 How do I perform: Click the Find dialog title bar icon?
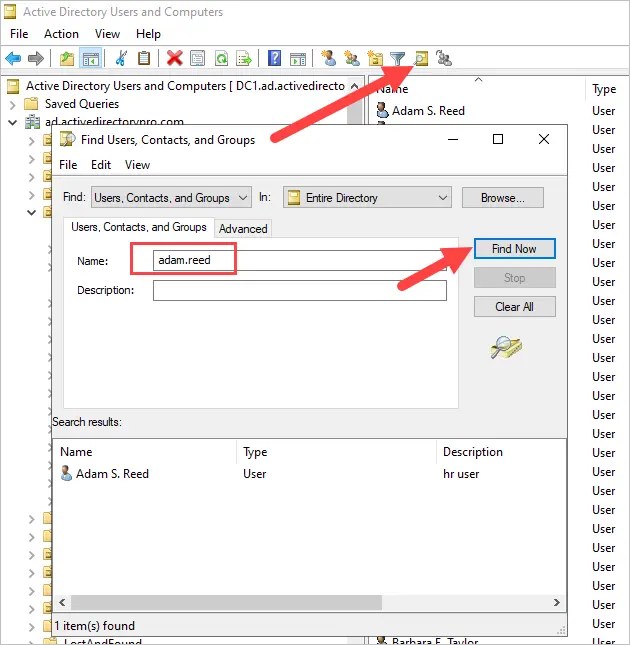tap(68, 139)
